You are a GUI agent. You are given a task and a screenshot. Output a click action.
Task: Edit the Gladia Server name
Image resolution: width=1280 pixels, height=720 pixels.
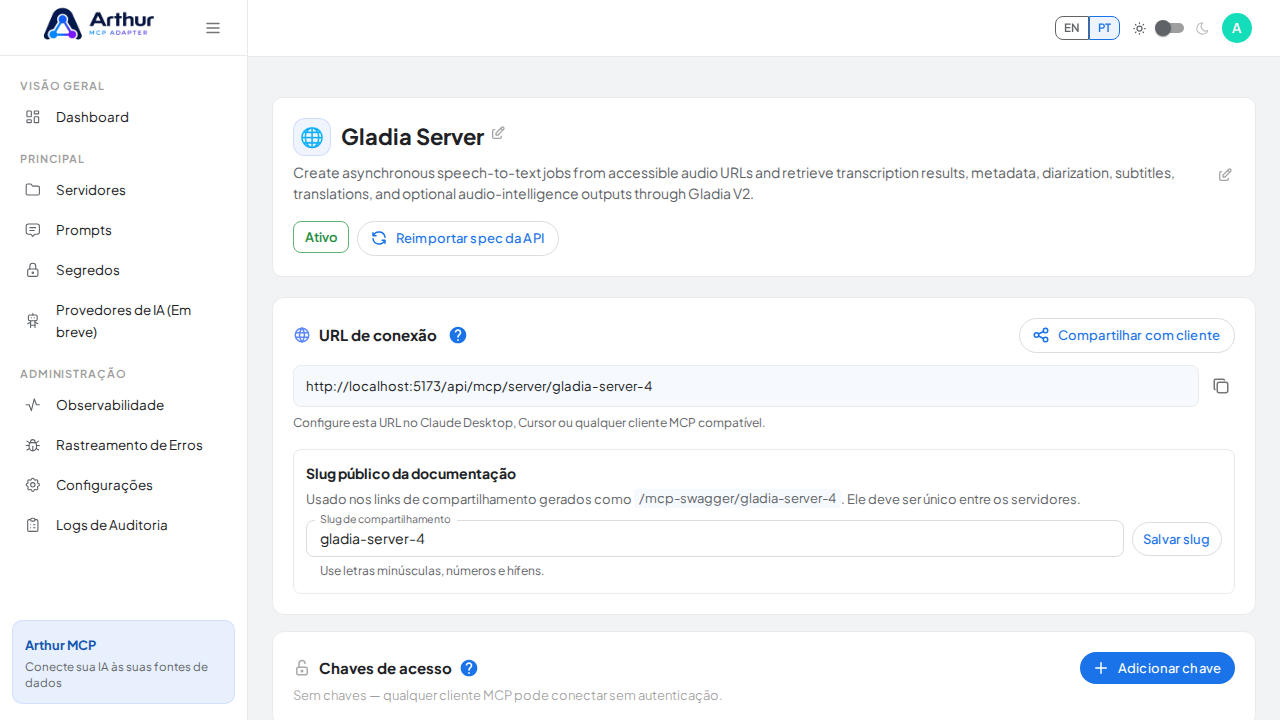tap(498, 133)
